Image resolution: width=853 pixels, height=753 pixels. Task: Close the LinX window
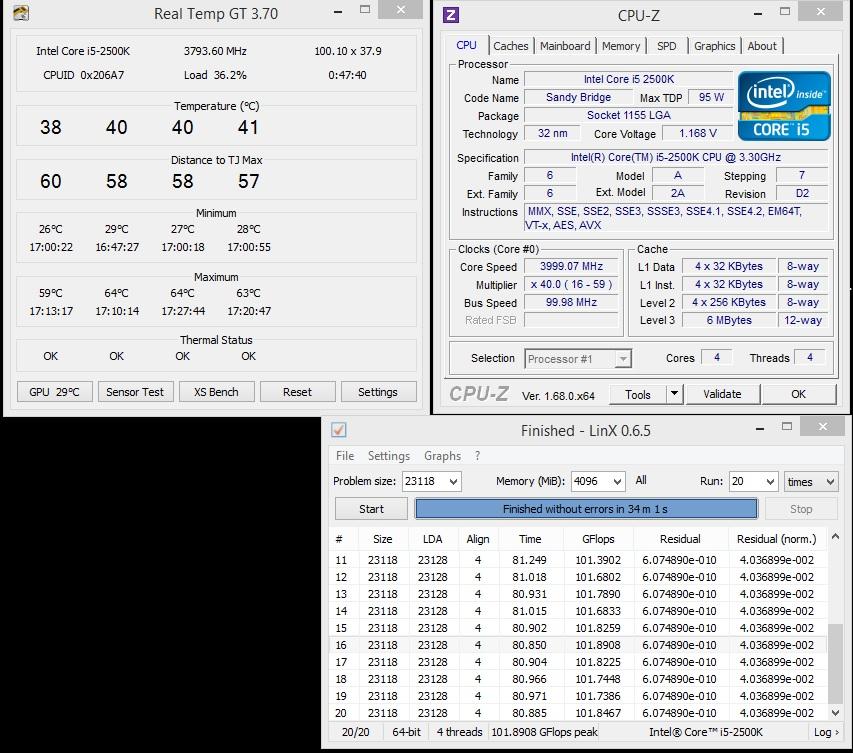pos(823,427)
